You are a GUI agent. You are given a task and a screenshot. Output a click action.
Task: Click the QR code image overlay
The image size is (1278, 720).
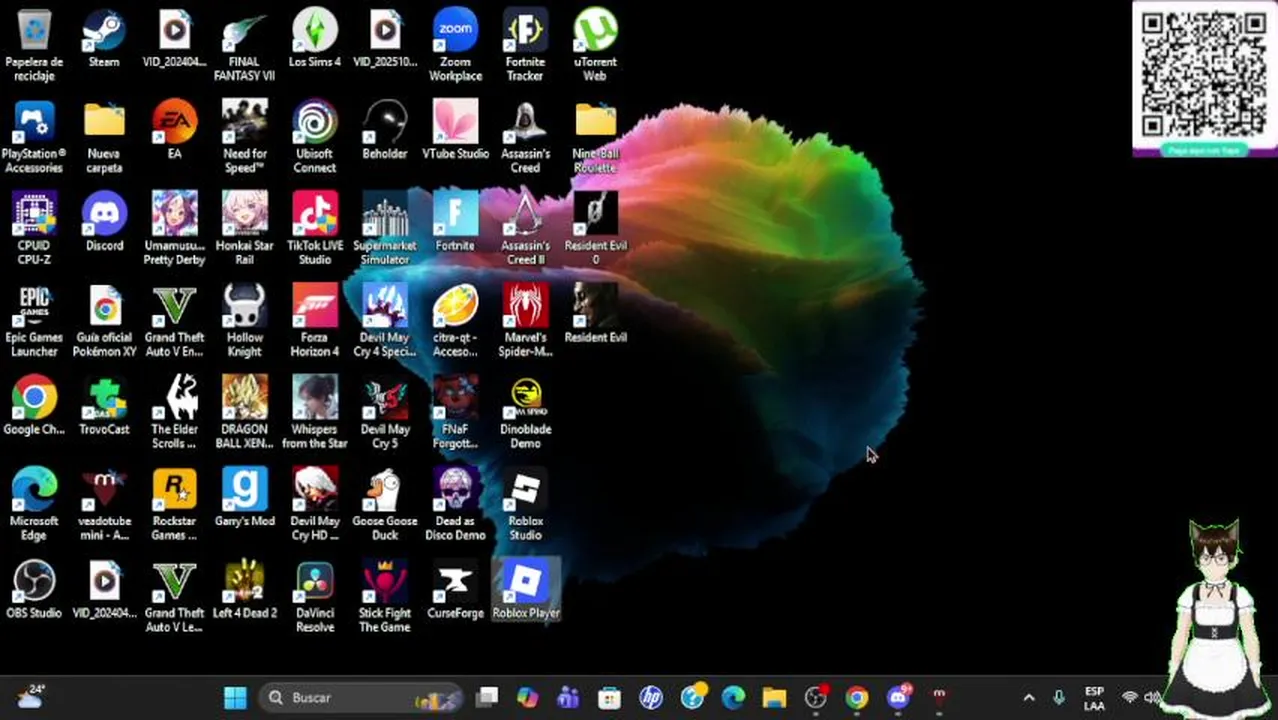point(1204,78)
